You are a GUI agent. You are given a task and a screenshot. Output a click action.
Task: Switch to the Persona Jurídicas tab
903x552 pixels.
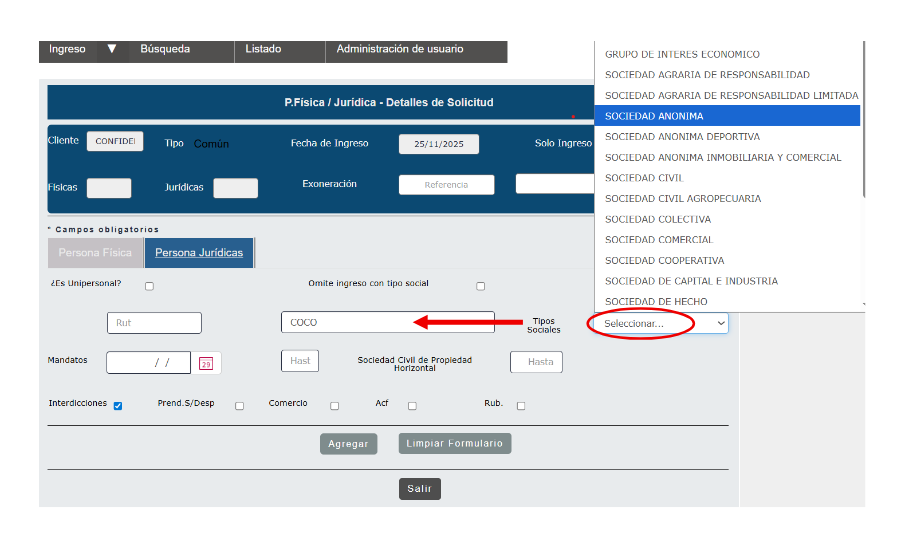(199, 253)
